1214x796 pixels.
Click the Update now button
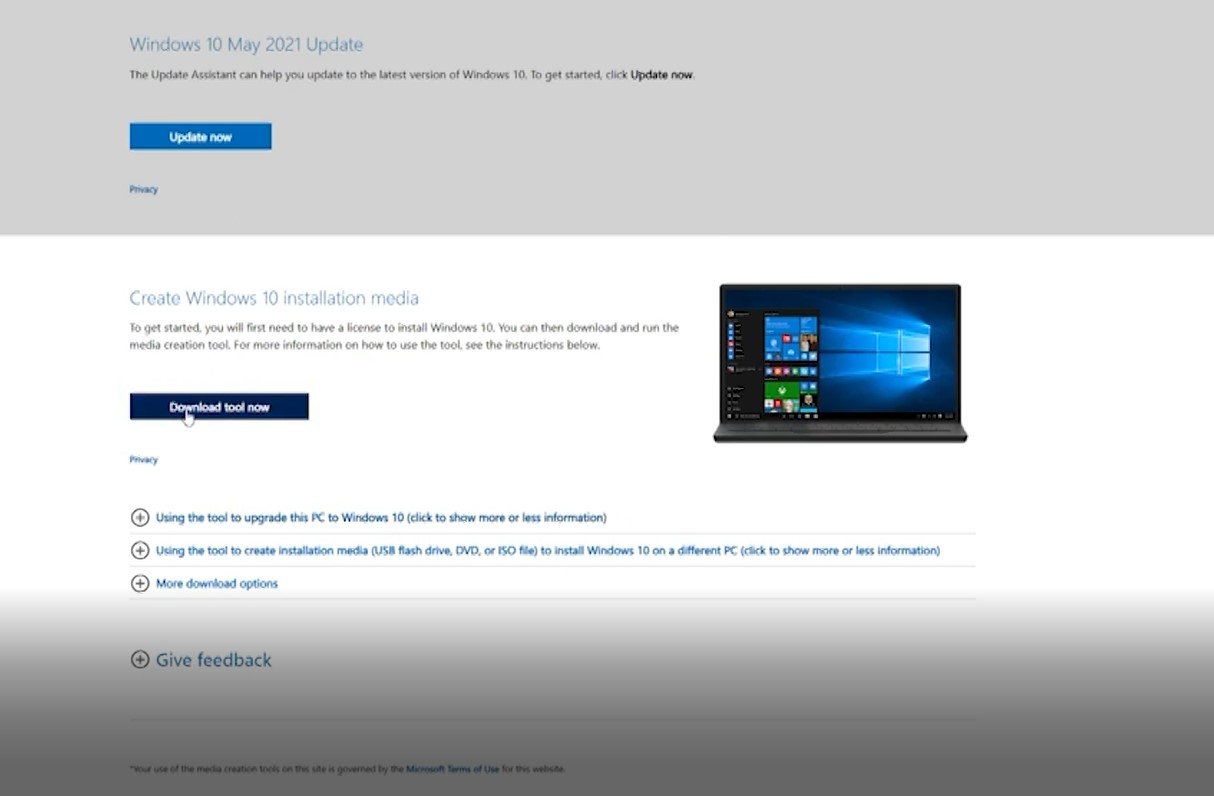click(x=200, y=137)
